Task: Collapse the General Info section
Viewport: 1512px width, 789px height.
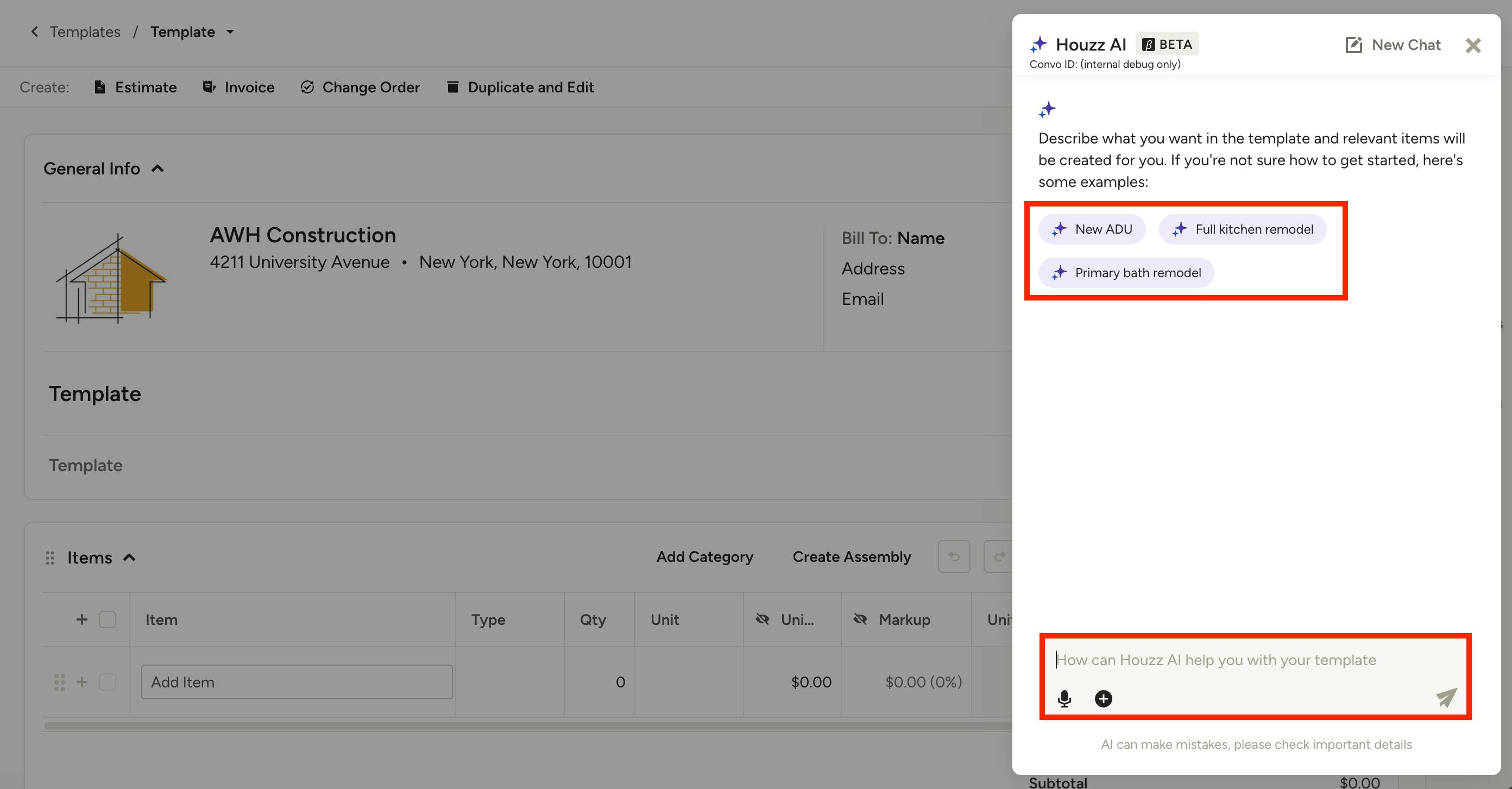Action: (x=157, y=168)
